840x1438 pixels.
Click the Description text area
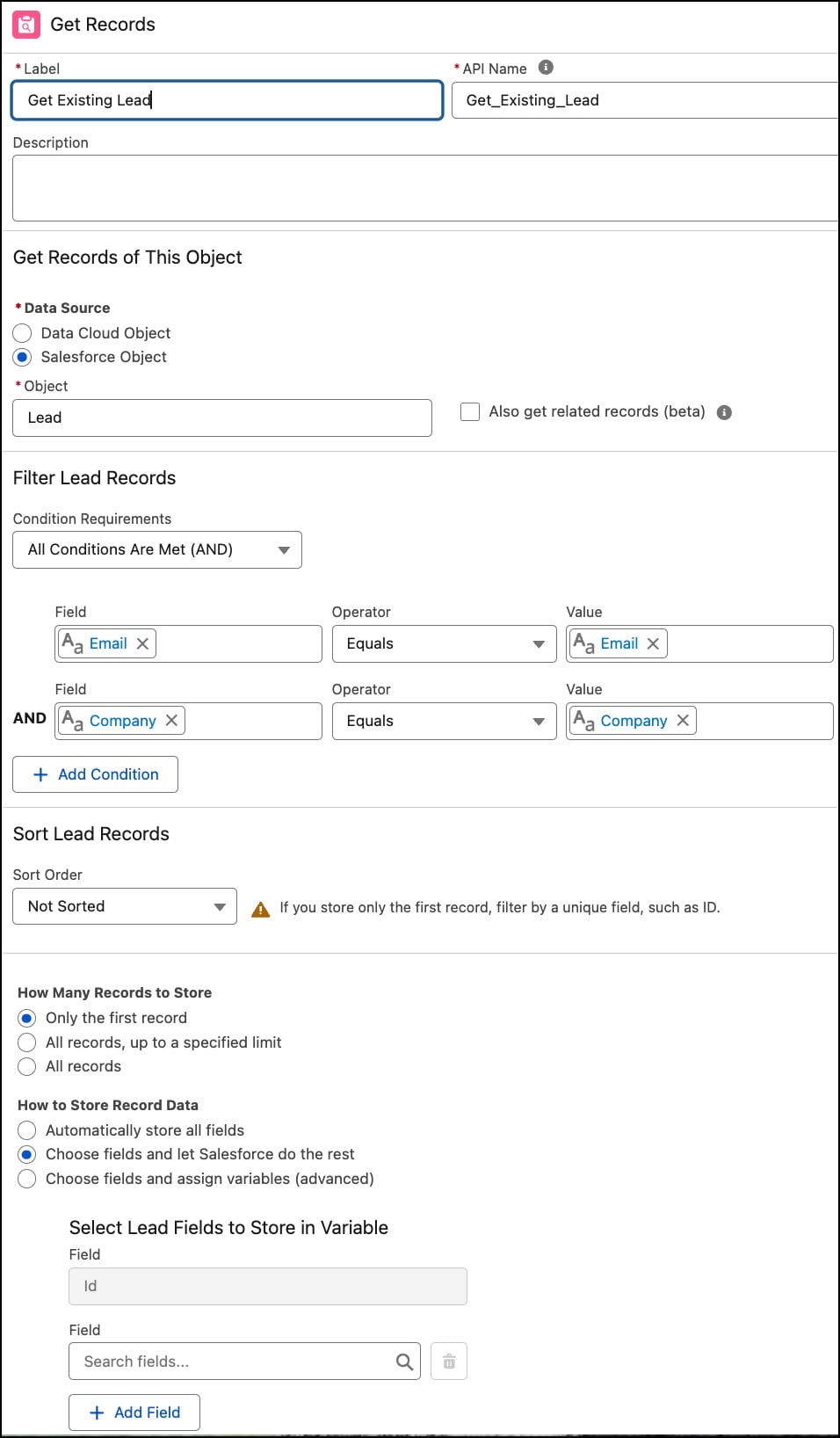pos(426,188)
